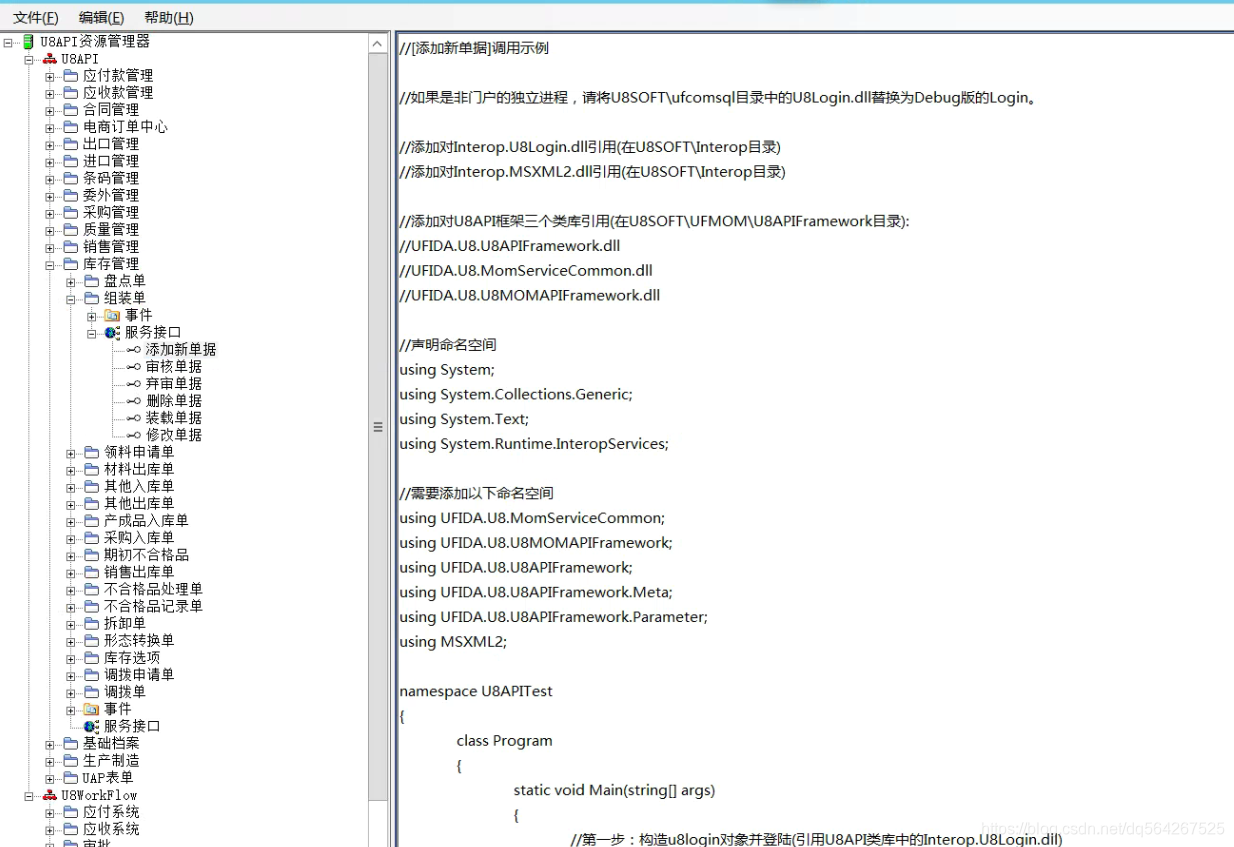Select 添加新单据 in the tree
Screen dimensions: 1234x847
[x=181, y=350]
